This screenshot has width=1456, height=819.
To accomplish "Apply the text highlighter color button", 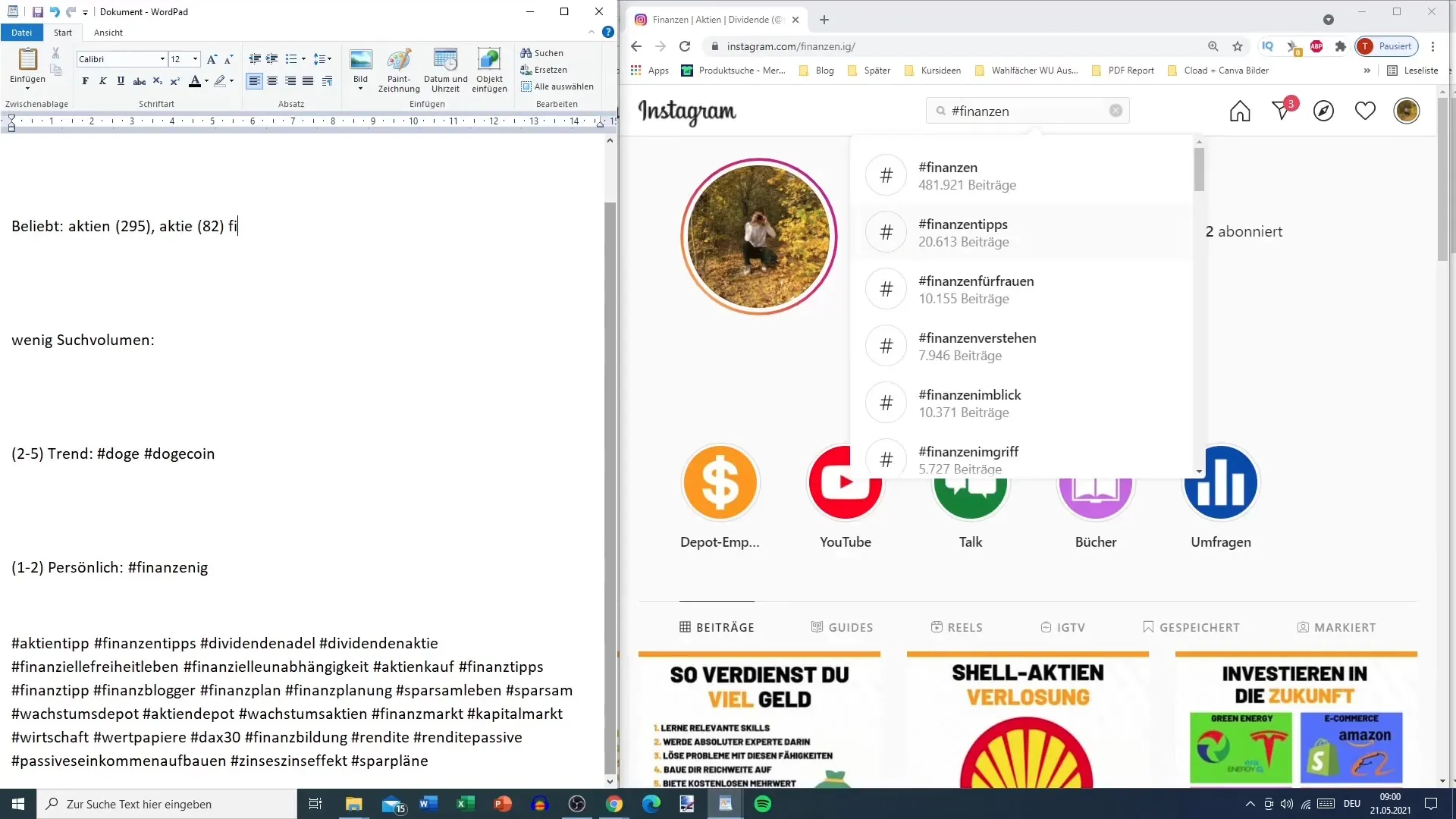I will [x=220, y=81].
